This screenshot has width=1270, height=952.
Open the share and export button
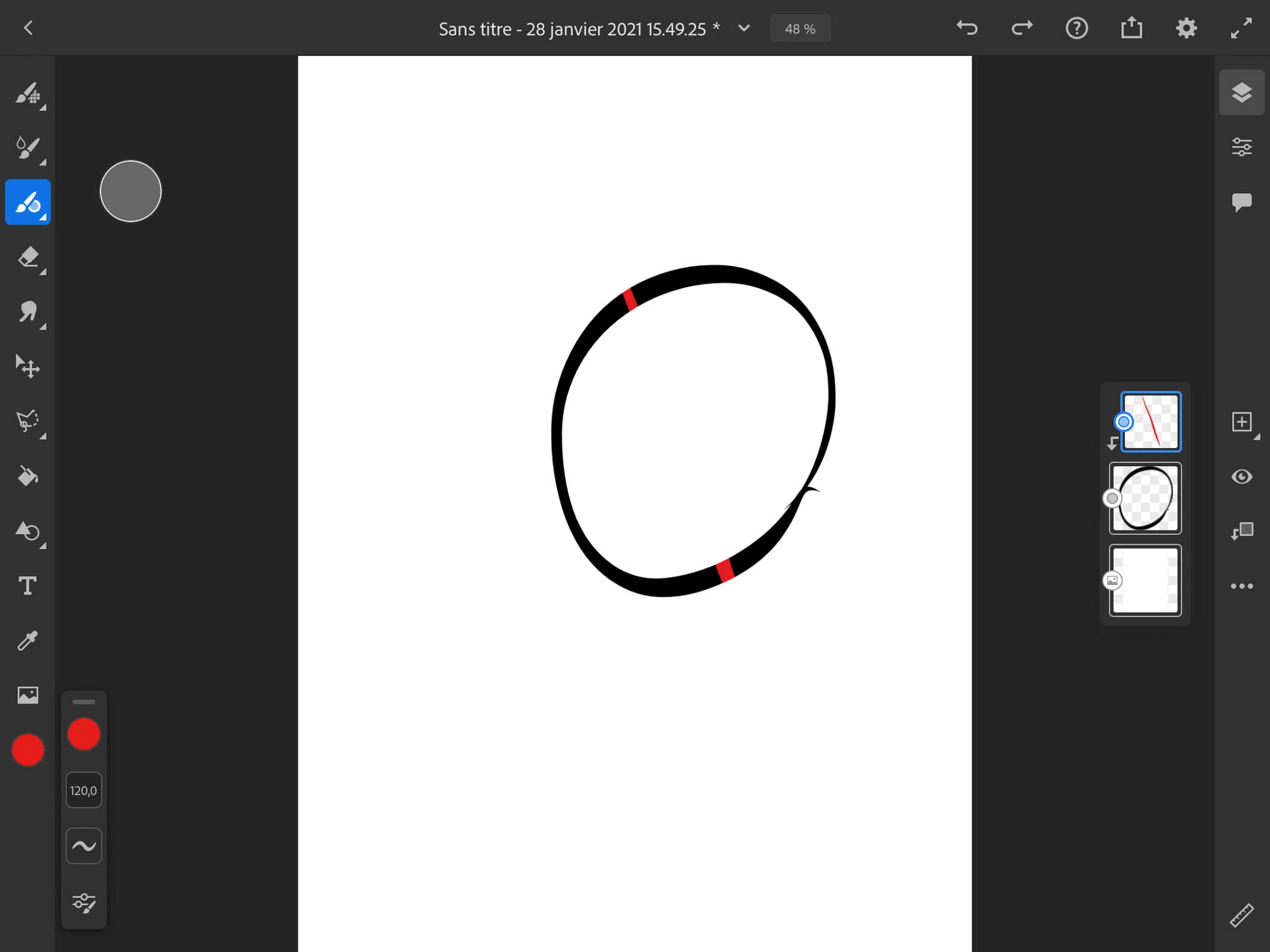(x=1131, y=28)
